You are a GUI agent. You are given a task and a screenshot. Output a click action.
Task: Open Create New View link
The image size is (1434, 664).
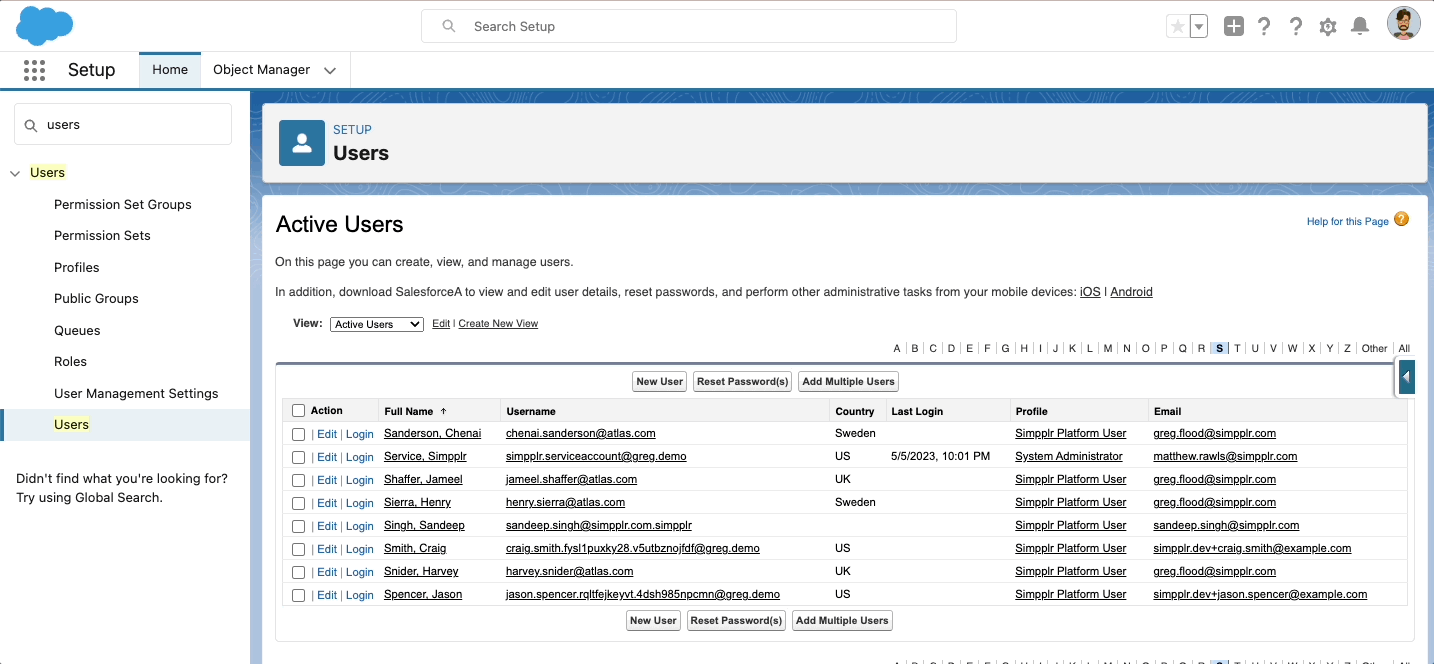coord(498,323)
